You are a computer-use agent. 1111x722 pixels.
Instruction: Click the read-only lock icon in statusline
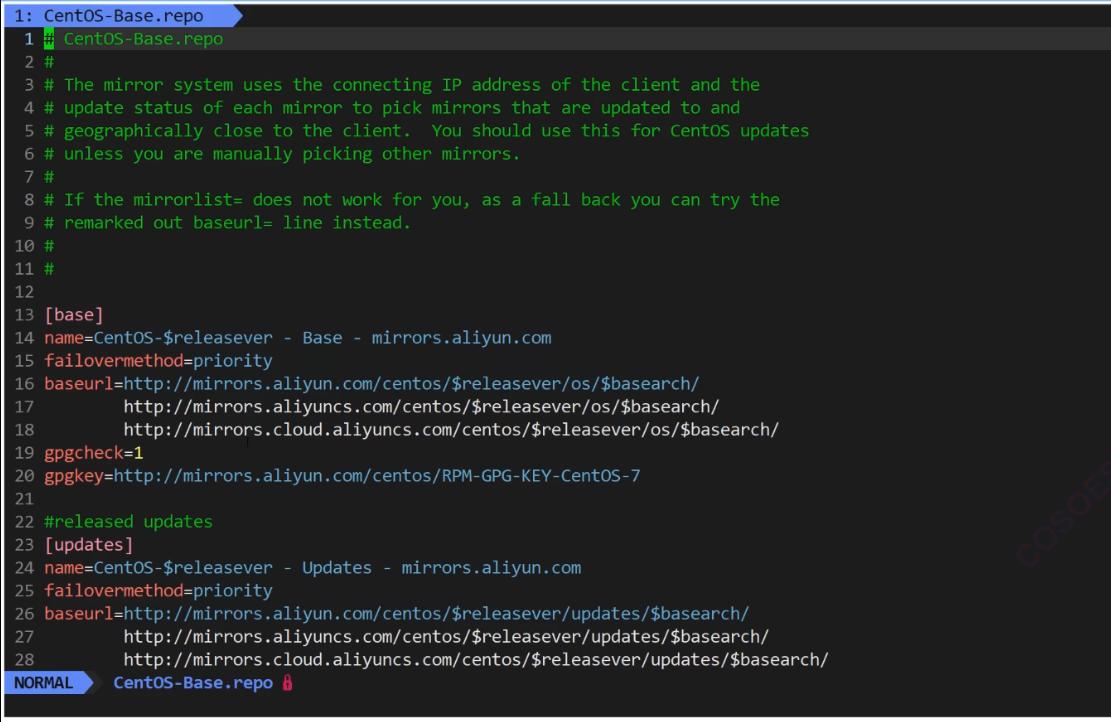[287, 682]
